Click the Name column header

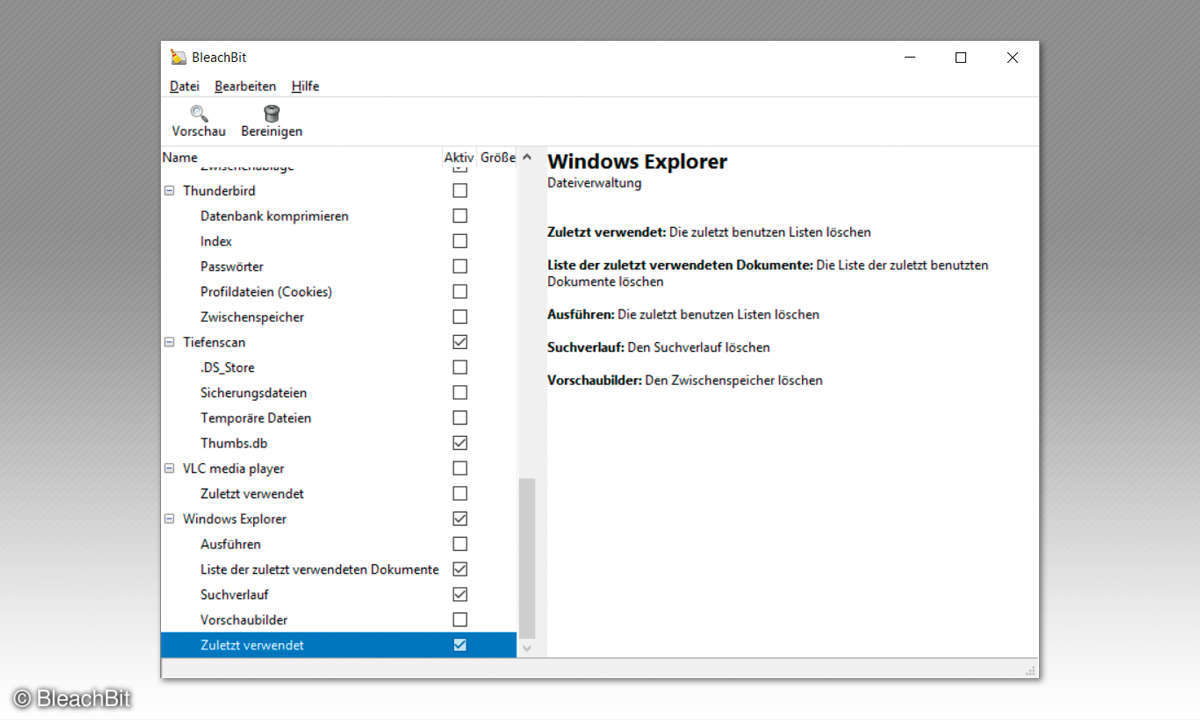[301, 157]
